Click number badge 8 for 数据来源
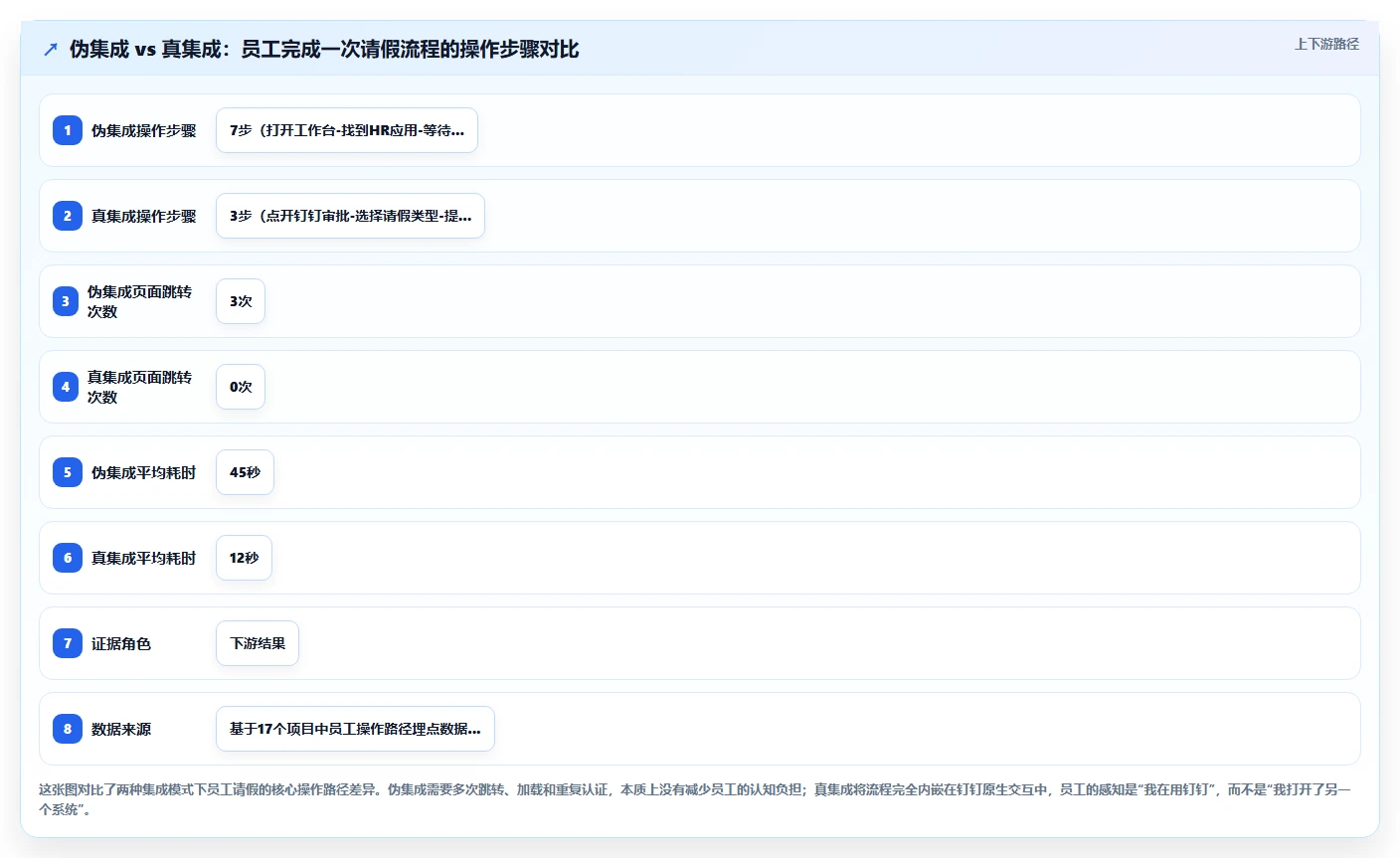Image resolution: width=1400 pixels, height=858 pixels. pyautogui.click(x=68, y=729)
